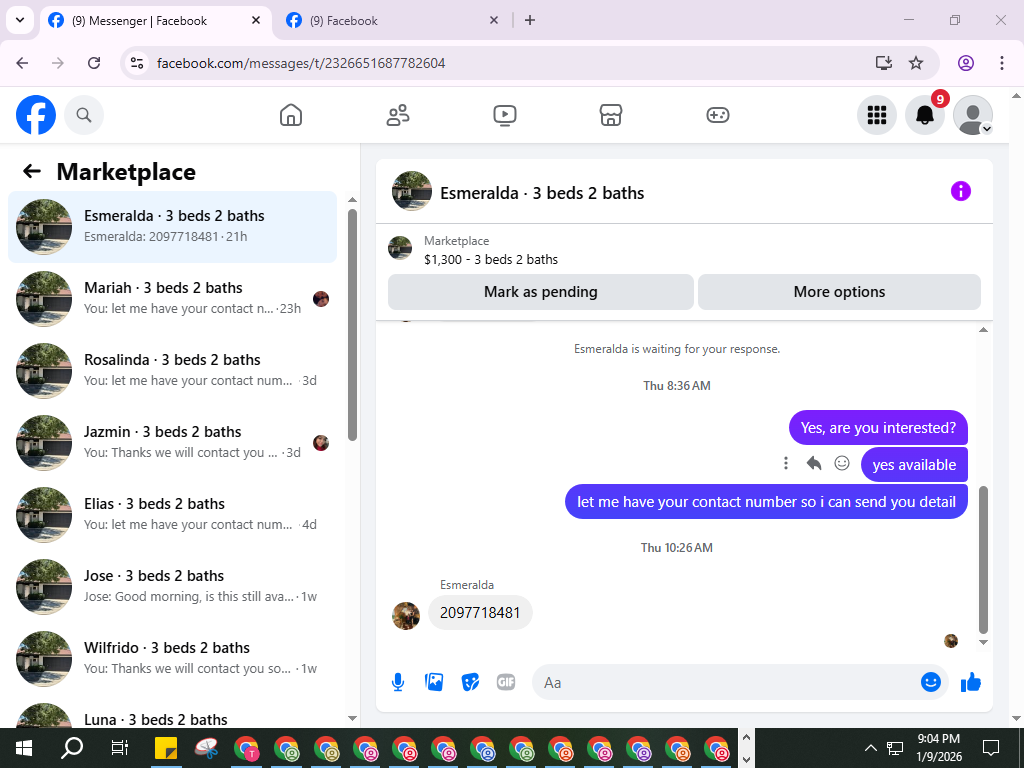1024x768 pixels.
Task: Open Sticky Notes on taskbar
Action: click(x=166, y=748)
